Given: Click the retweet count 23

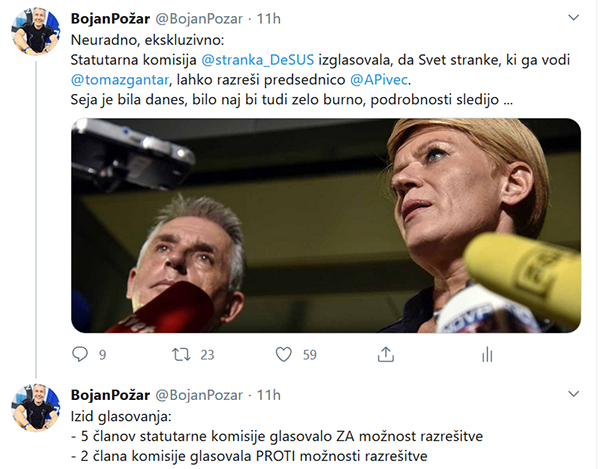Looking at the screenshot, I should [x=207, y=355].
